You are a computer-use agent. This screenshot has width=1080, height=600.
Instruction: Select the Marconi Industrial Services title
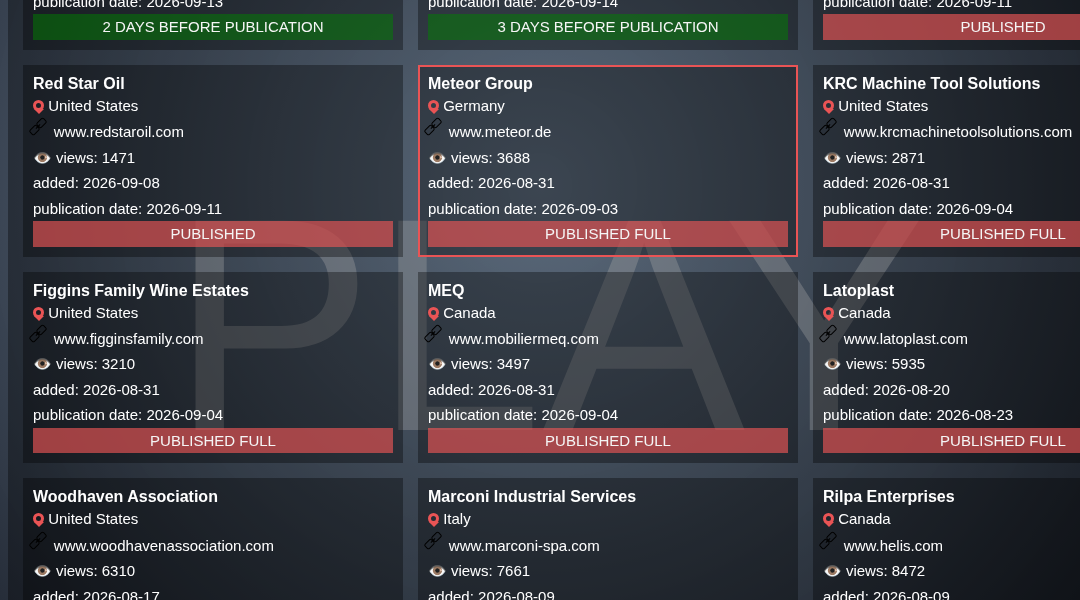pyautogui.click(x=532, y=497)
